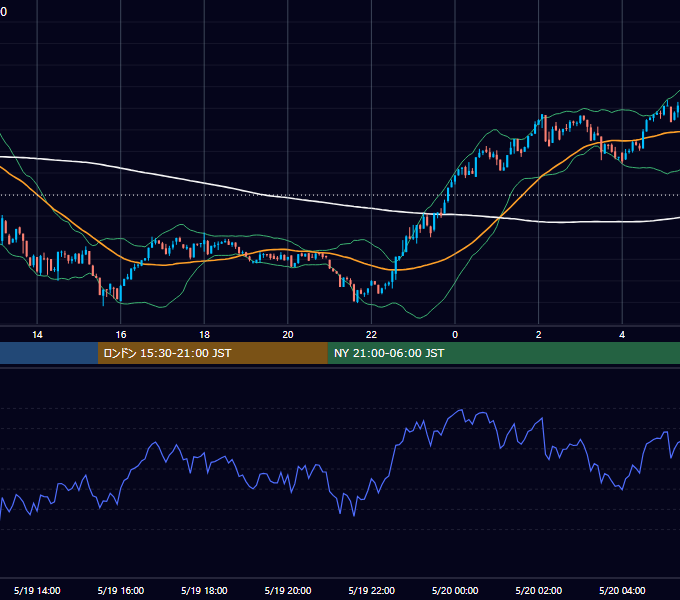The image size is (680, 600).
Task: Click the '2' hour axis label
Action: point(539,335)
